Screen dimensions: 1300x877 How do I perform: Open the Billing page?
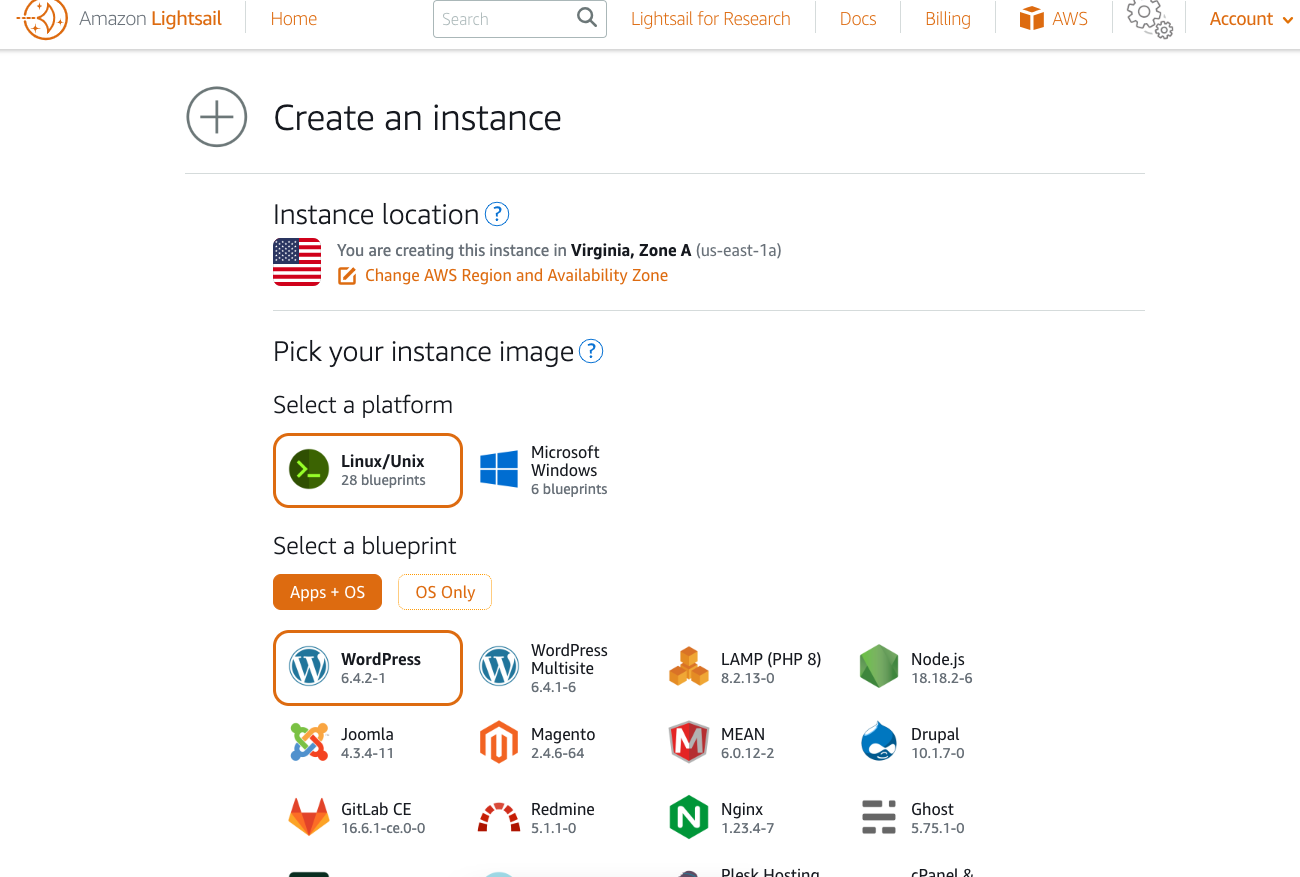pos(948,19)
